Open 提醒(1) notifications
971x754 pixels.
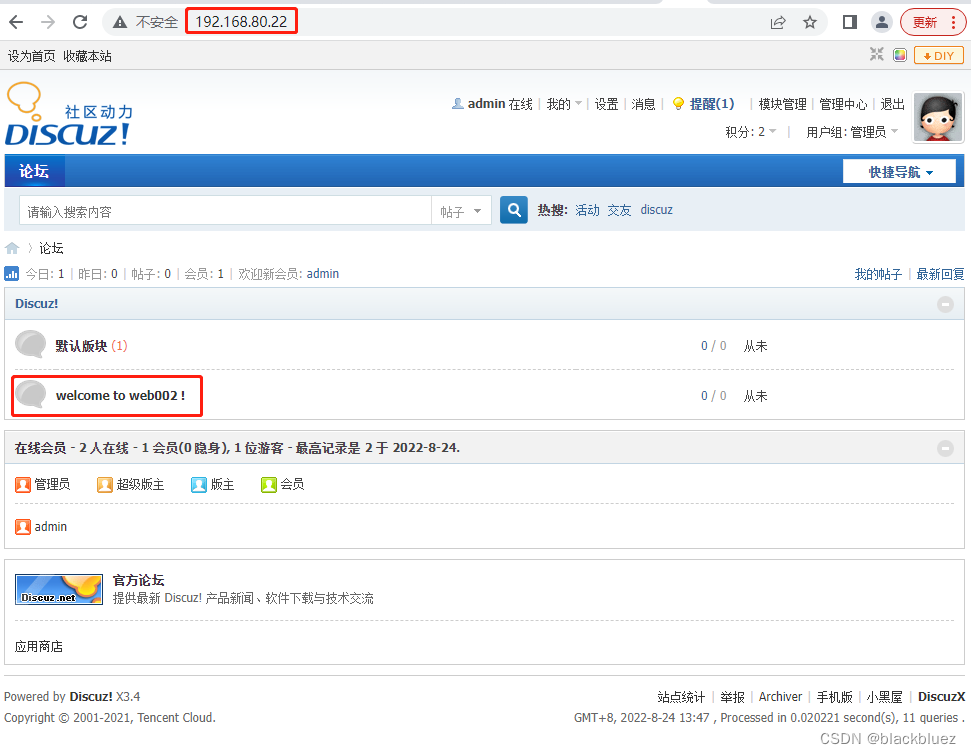pyautogui.click(x=712, y=104)
